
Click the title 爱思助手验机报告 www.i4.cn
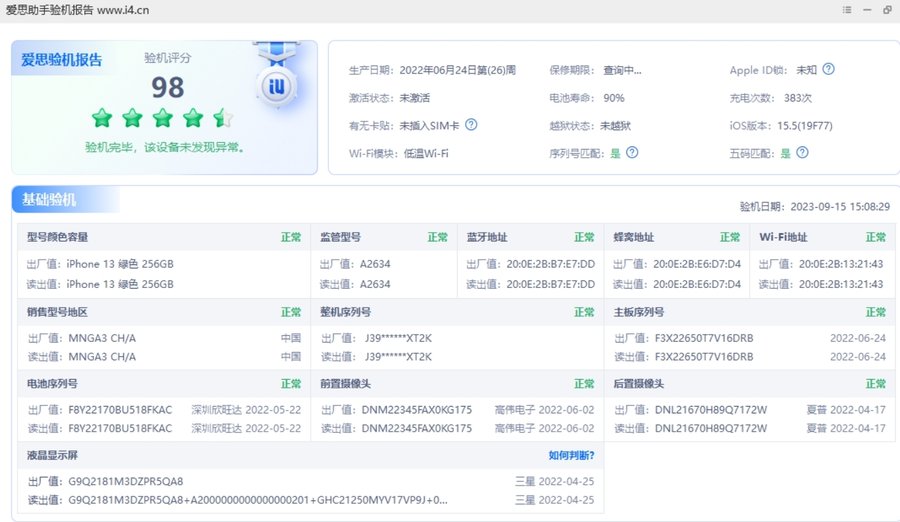[77, 10]
